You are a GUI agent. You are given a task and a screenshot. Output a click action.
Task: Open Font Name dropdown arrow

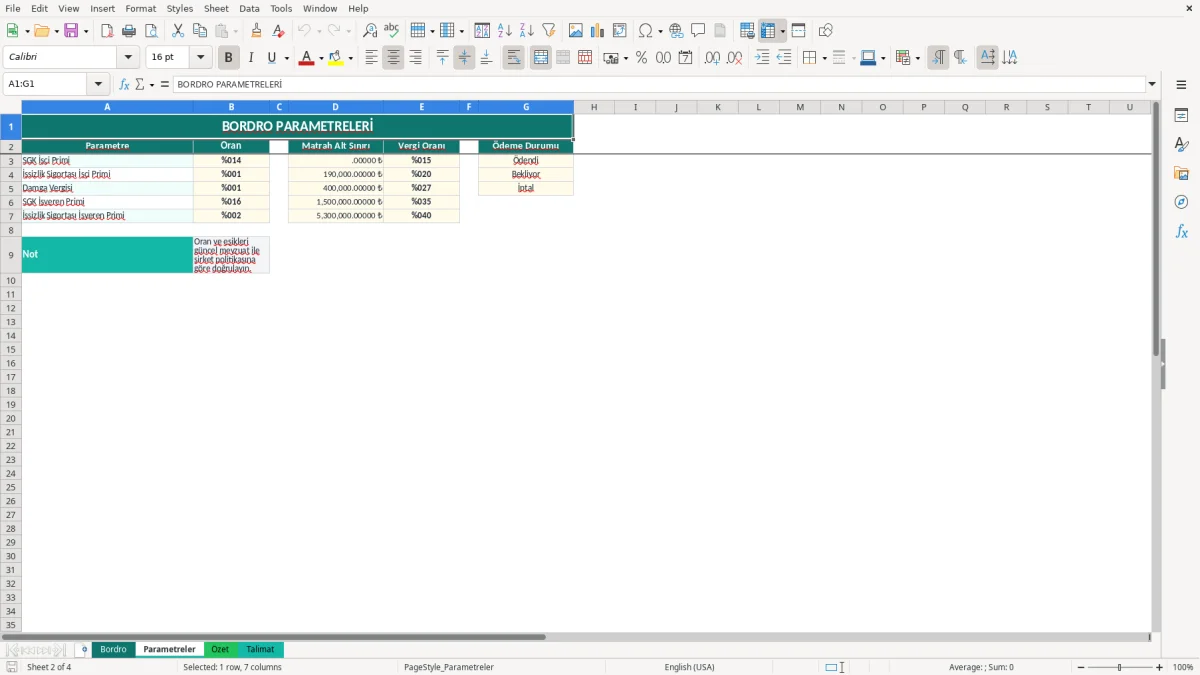pos(129,58)
